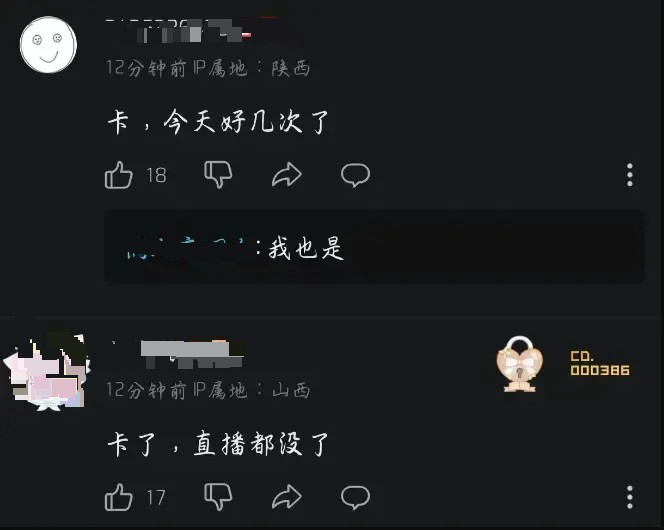Open the reply 我也是 thread
Image resolution: width=664 pixels, height=530 pixels.
pos(374,247)
